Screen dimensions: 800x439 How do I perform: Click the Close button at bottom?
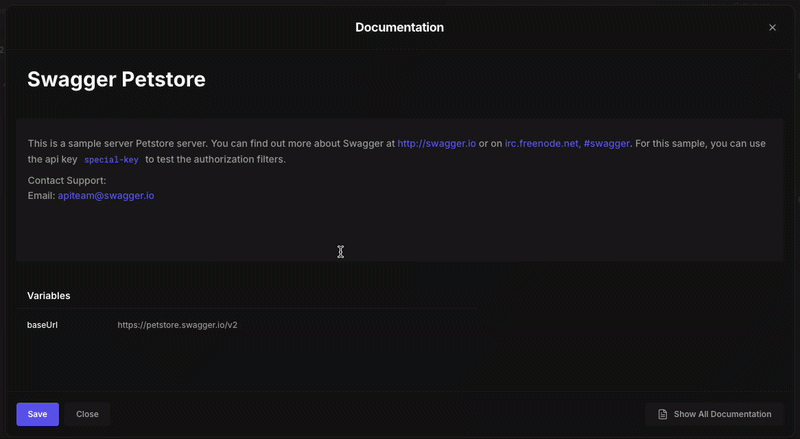pyautogui.click(x=87, y=414)
